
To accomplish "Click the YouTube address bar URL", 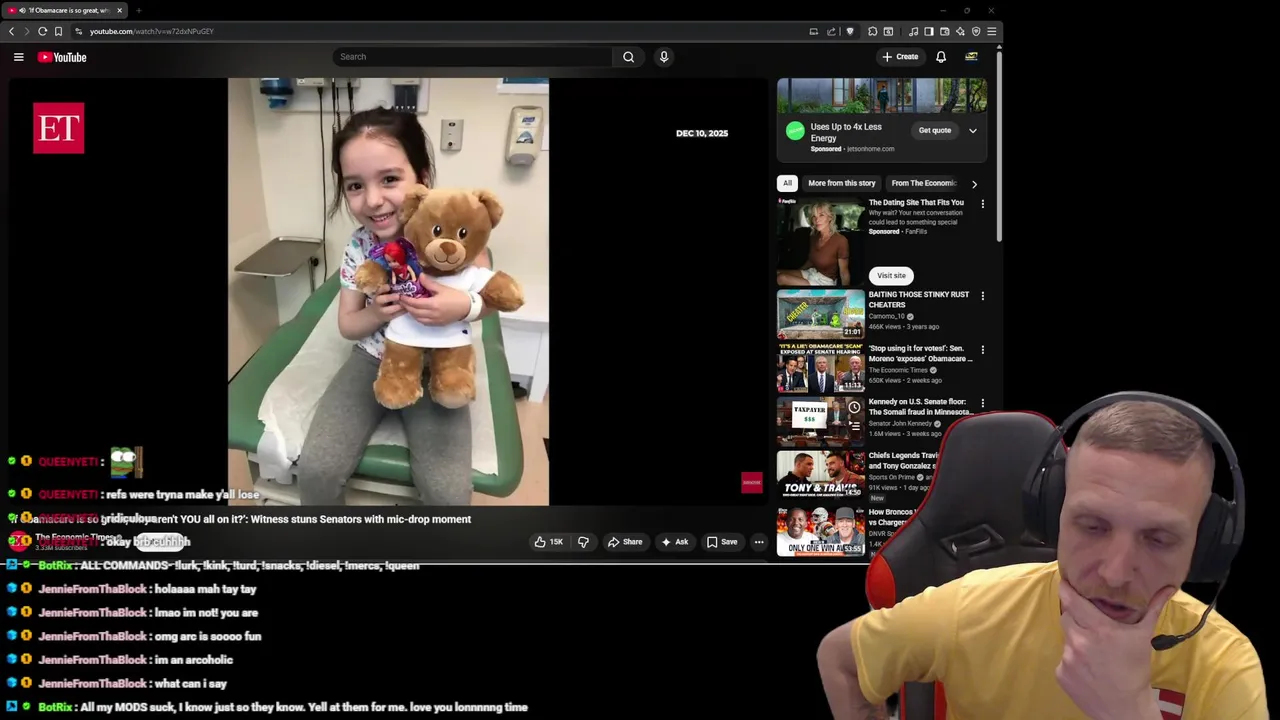I will click(152, 31).
